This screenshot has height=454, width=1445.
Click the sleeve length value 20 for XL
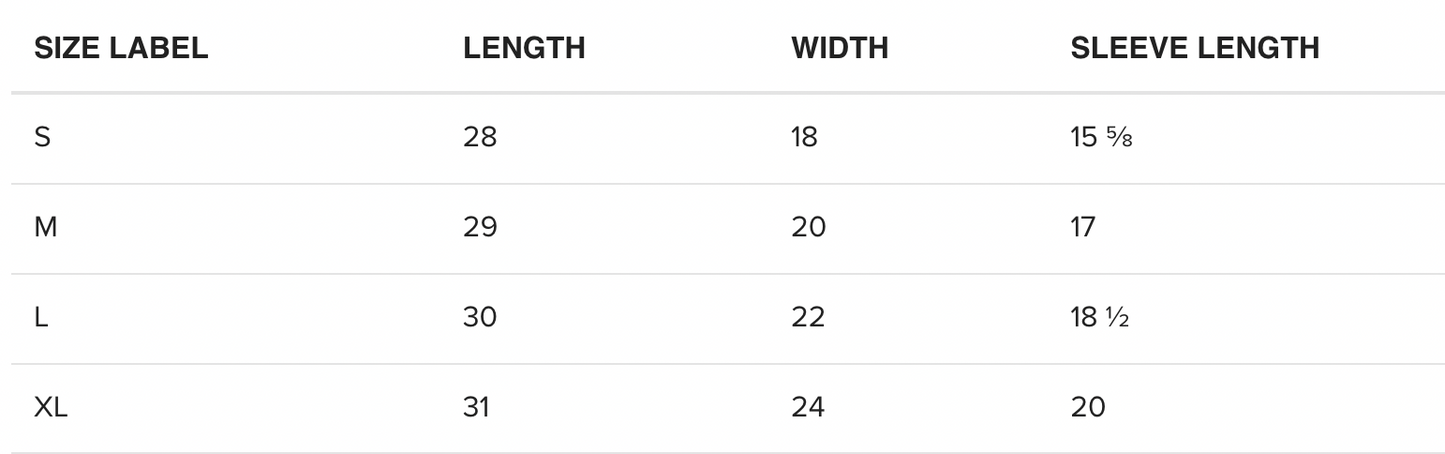[x=1088, y=407]
